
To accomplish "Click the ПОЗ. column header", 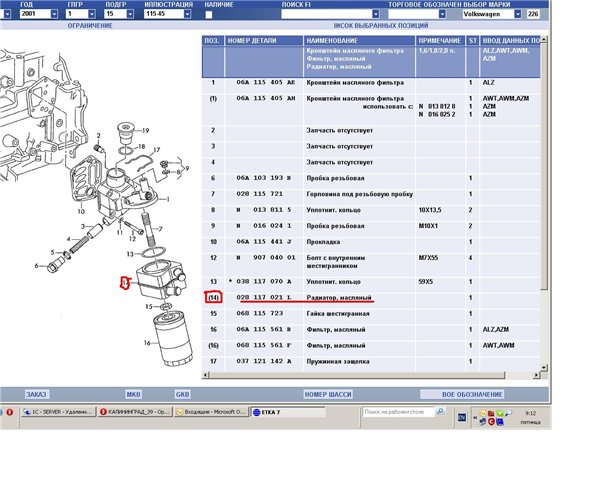I will tap(213, 41).
